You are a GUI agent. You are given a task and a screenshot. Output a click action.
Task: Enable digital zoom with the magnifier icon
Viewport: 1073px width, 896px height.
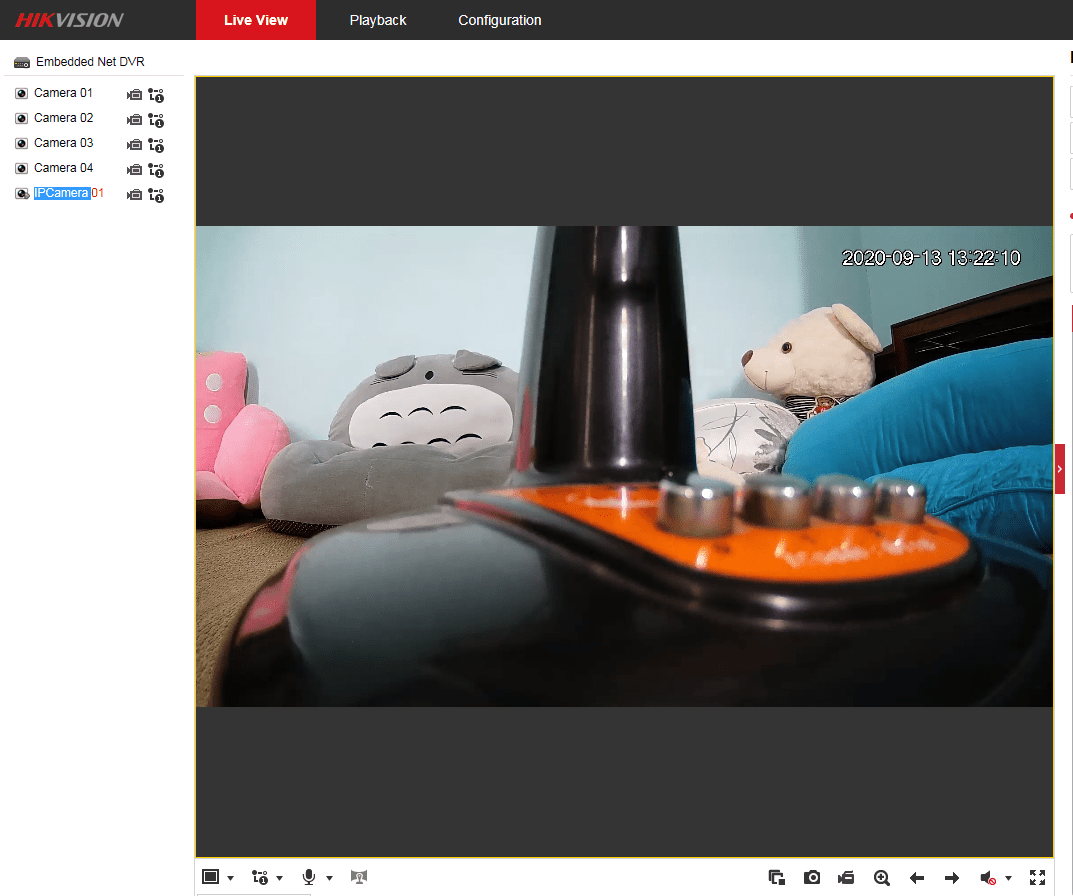click(881, 877)
